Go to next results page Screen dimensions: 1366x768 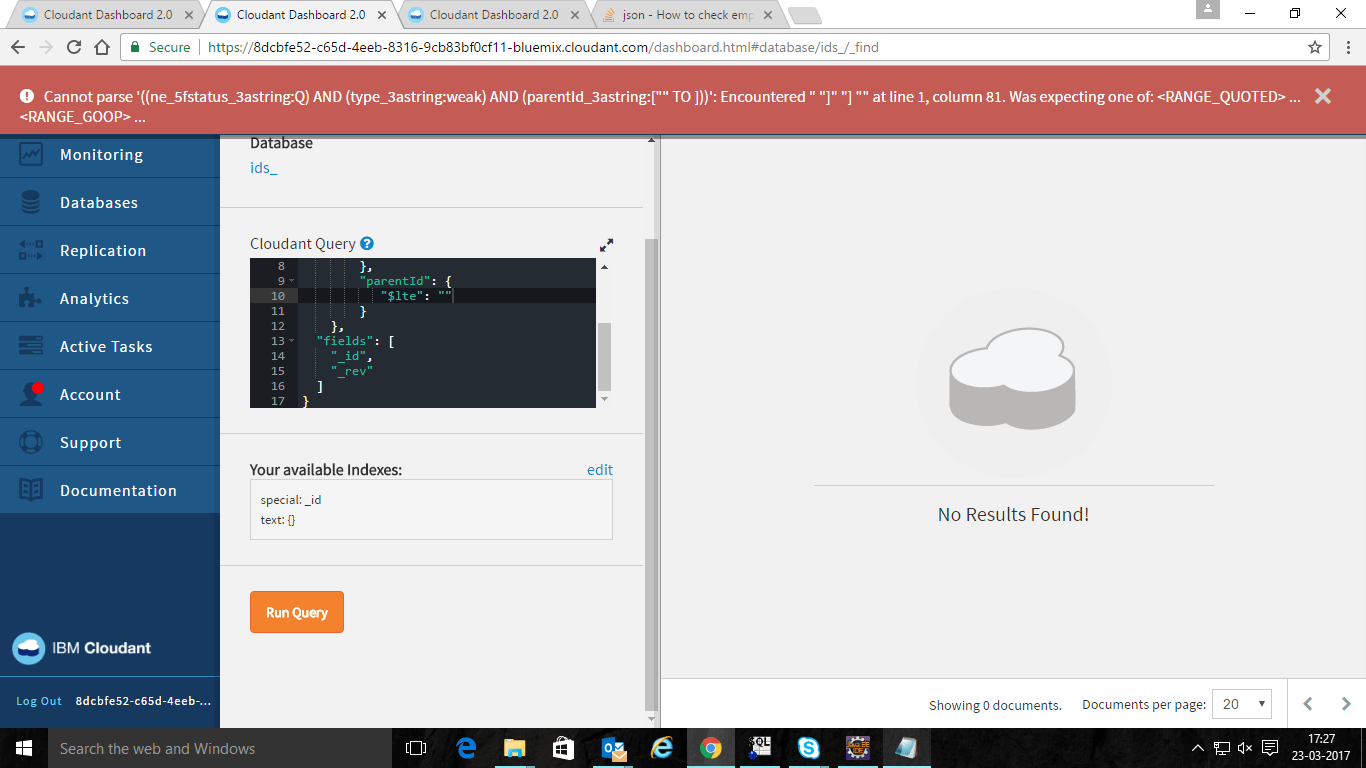[1346, 704]
